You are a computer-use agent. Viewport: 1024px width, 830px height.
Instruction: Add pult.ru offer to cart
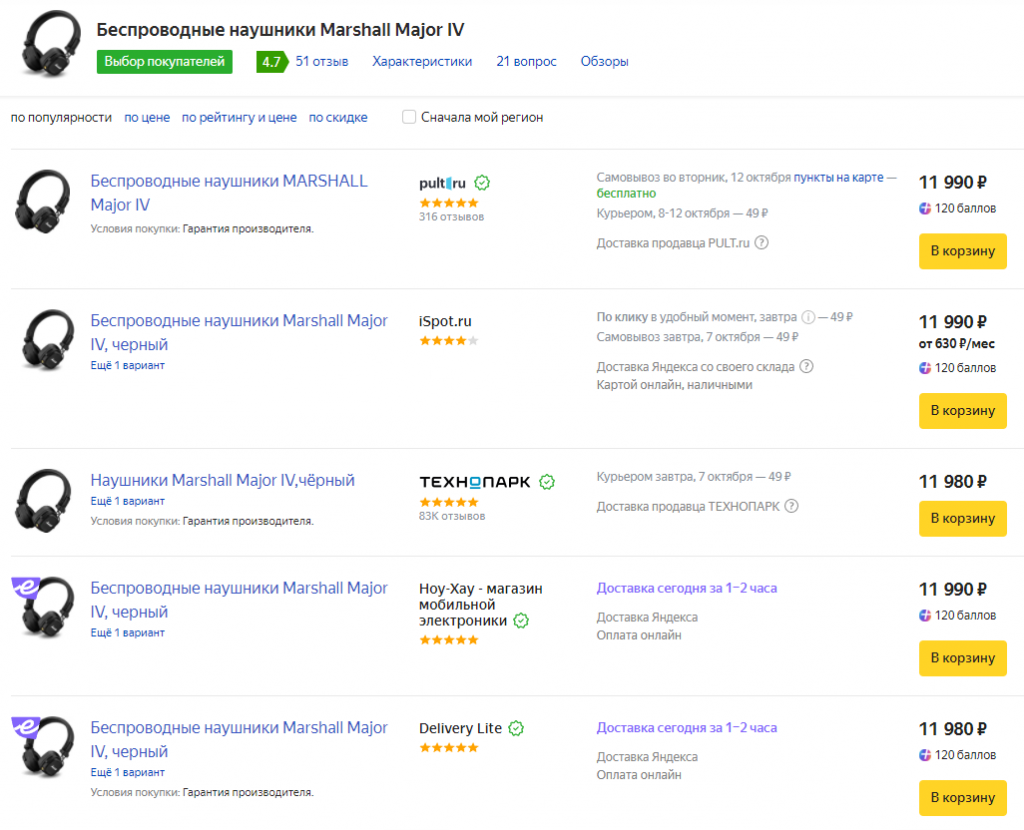point(963,251)
